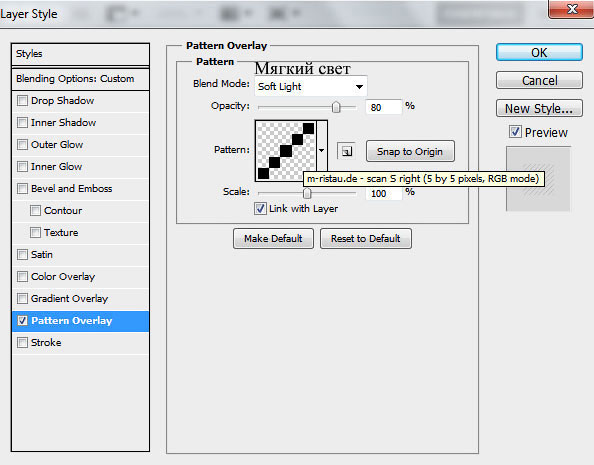Tick the Outer Glow checkbox

(x=22, y=144)
